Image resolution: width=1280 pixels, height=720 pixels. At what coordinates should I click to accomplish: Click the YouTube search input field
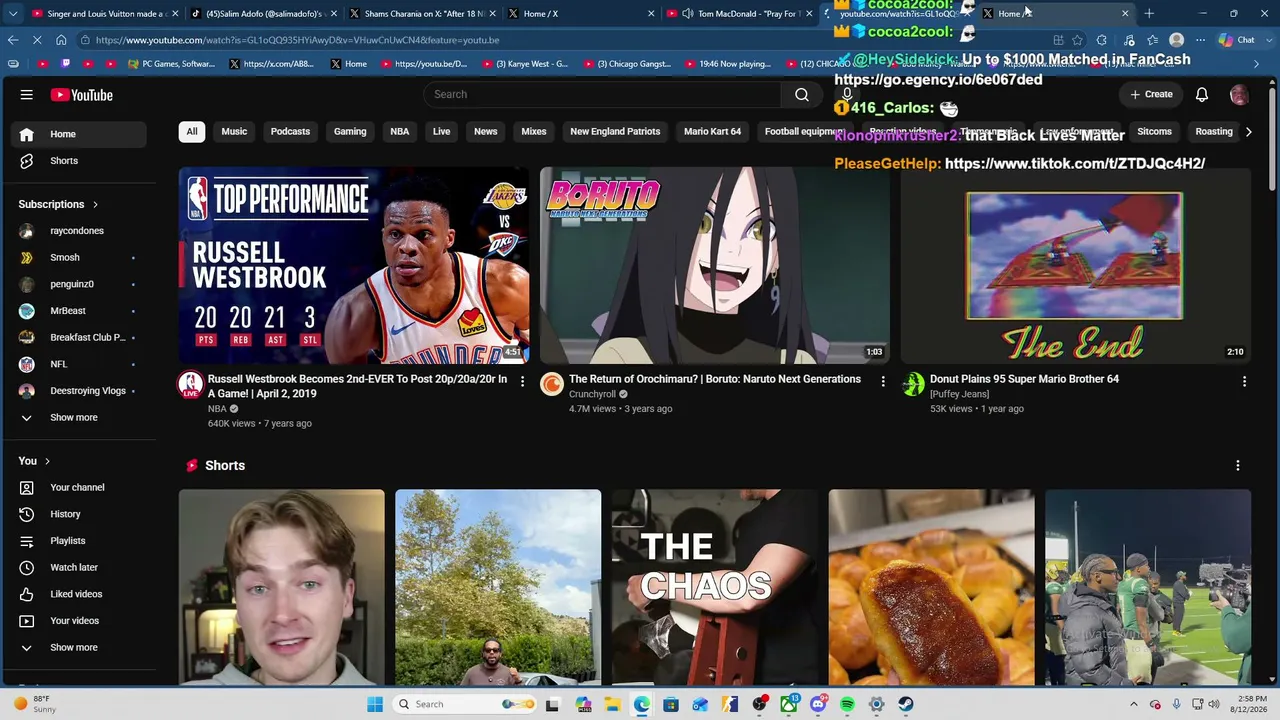coord(602,94)
